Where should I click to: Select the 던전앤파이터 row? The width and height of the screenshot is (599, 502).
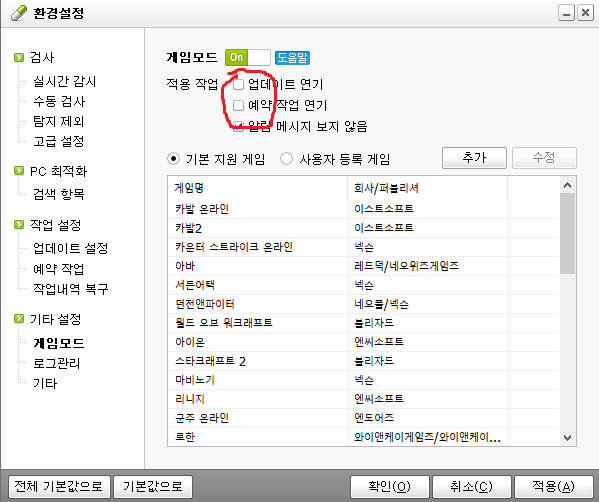point(364,304)
